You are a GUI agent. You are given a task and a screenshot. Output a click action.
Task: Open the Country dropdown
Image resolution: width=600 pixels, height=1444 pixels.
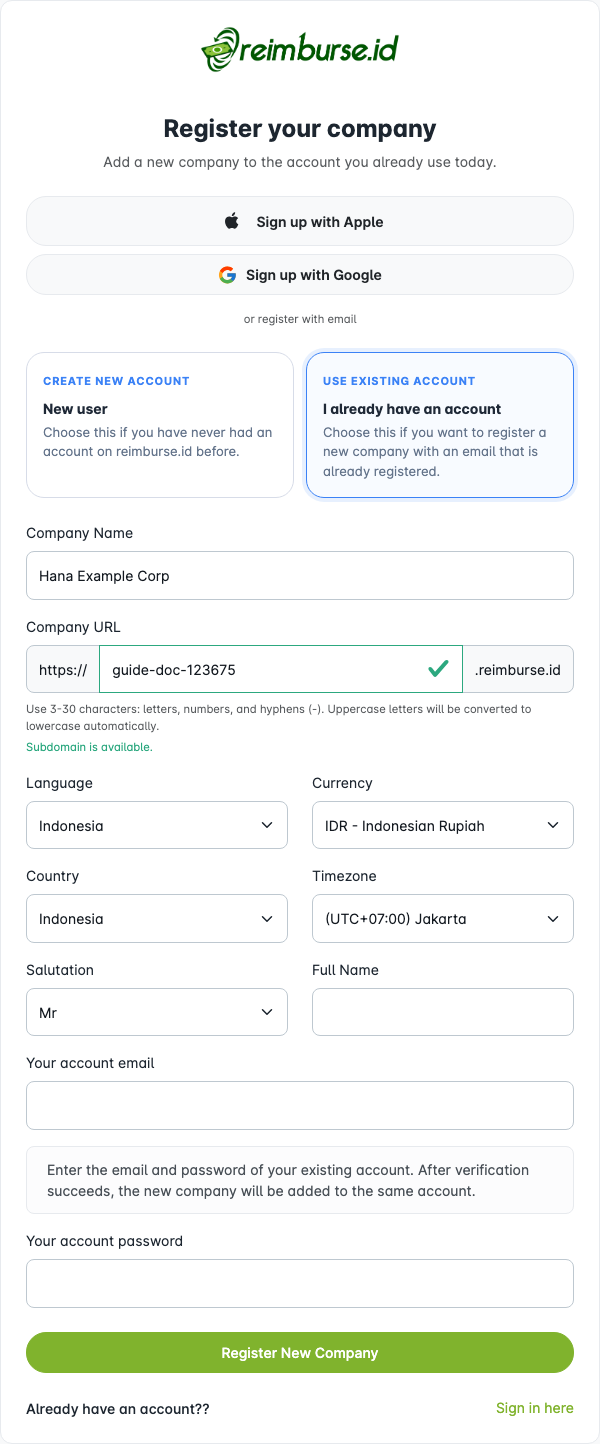click(x=157, y=918)
